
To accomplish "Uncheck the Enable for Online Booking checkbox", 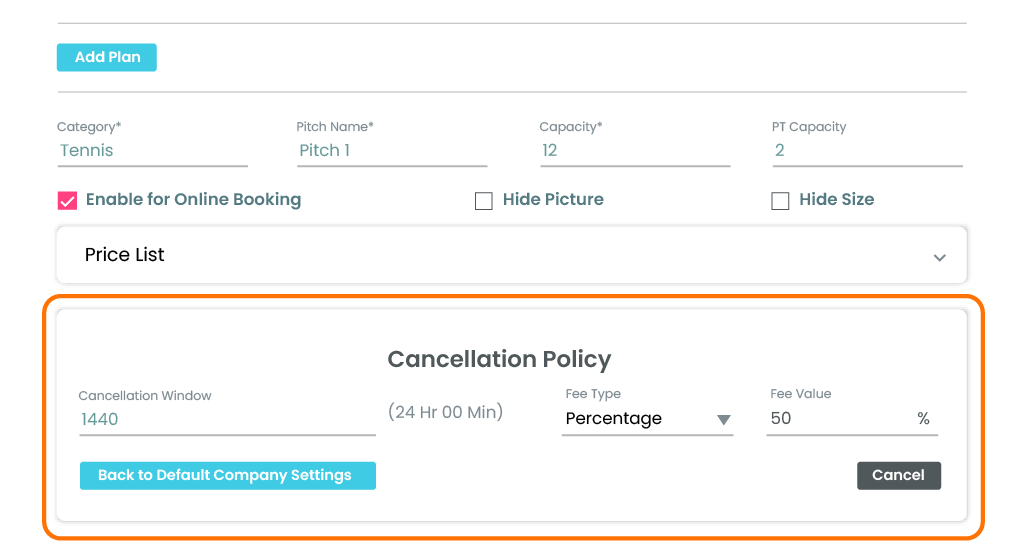I will tap(67, 201).
